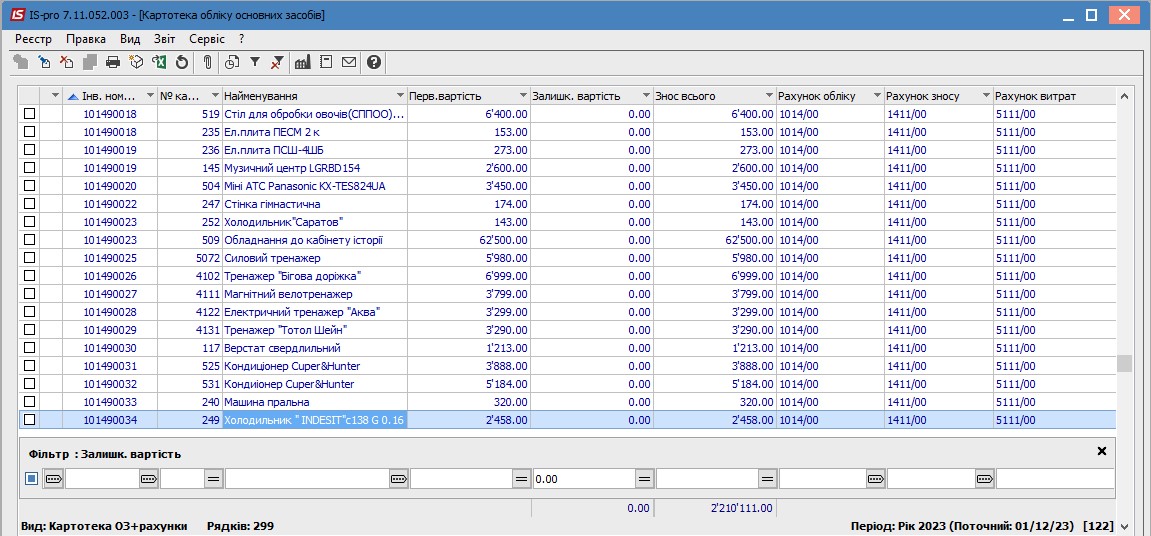The image size is (1151, 536).
Task: Click the factory building toolbar icon
Action: (302, 62)
